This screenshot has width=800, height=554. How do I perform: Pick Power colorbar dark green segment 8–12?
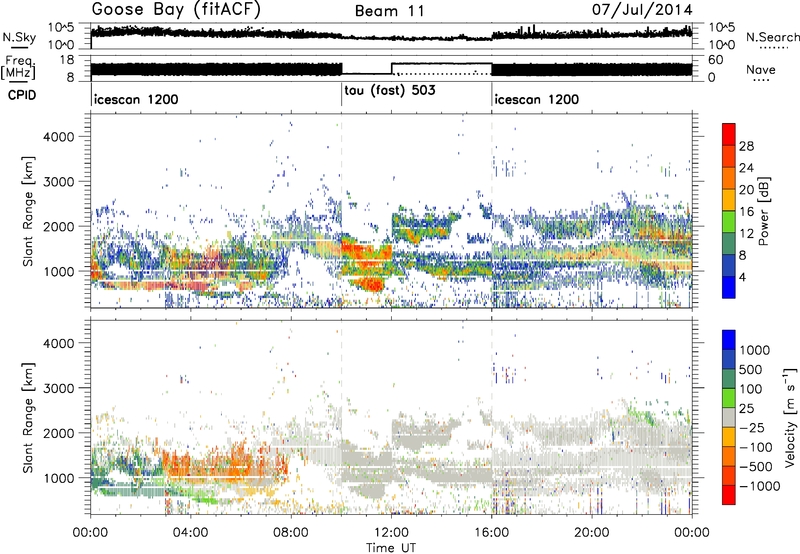(x=729, y=244)
